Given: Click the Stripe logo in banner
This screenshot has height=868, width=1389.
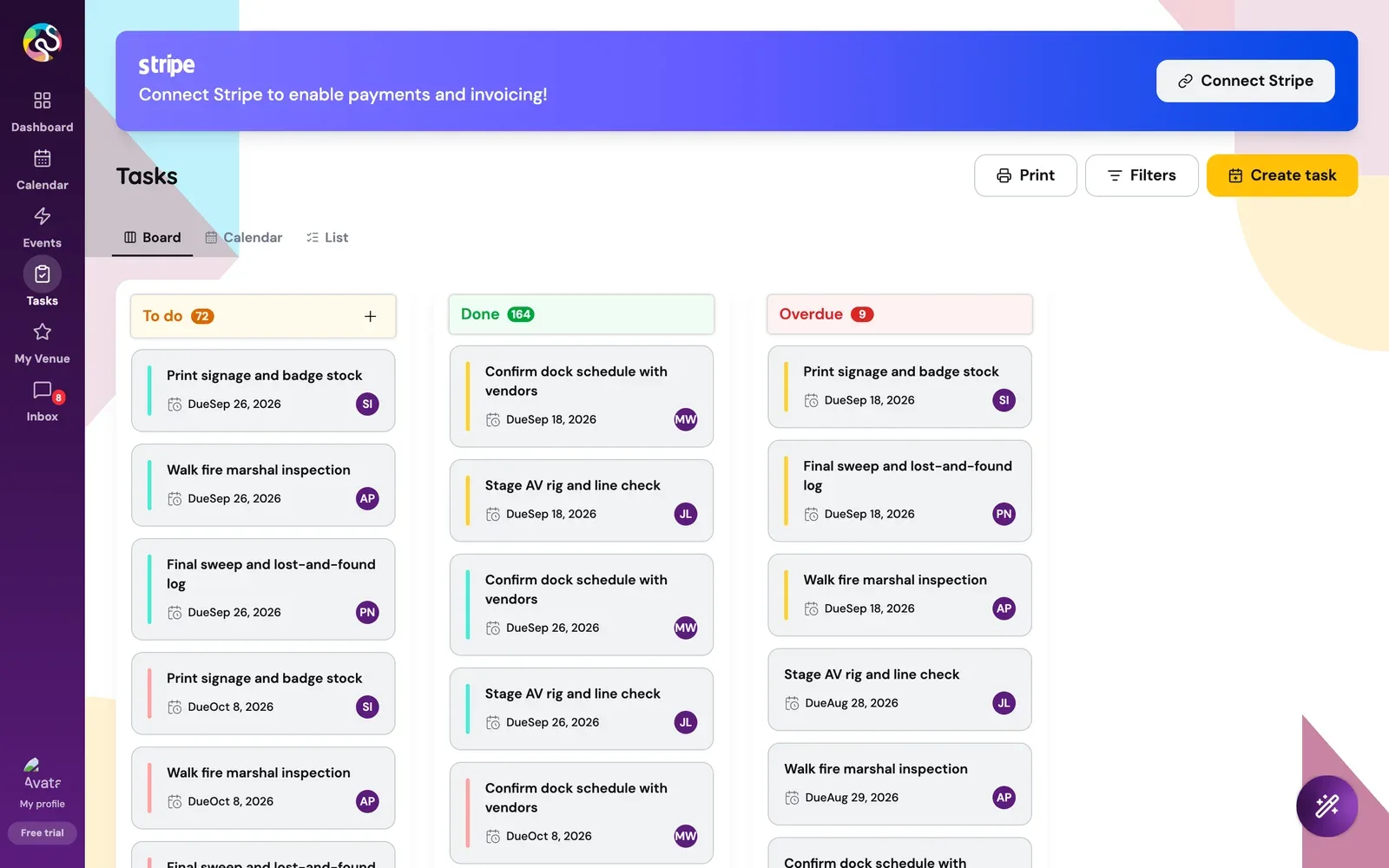Looking at the screenshot, I should coord(167,65).
